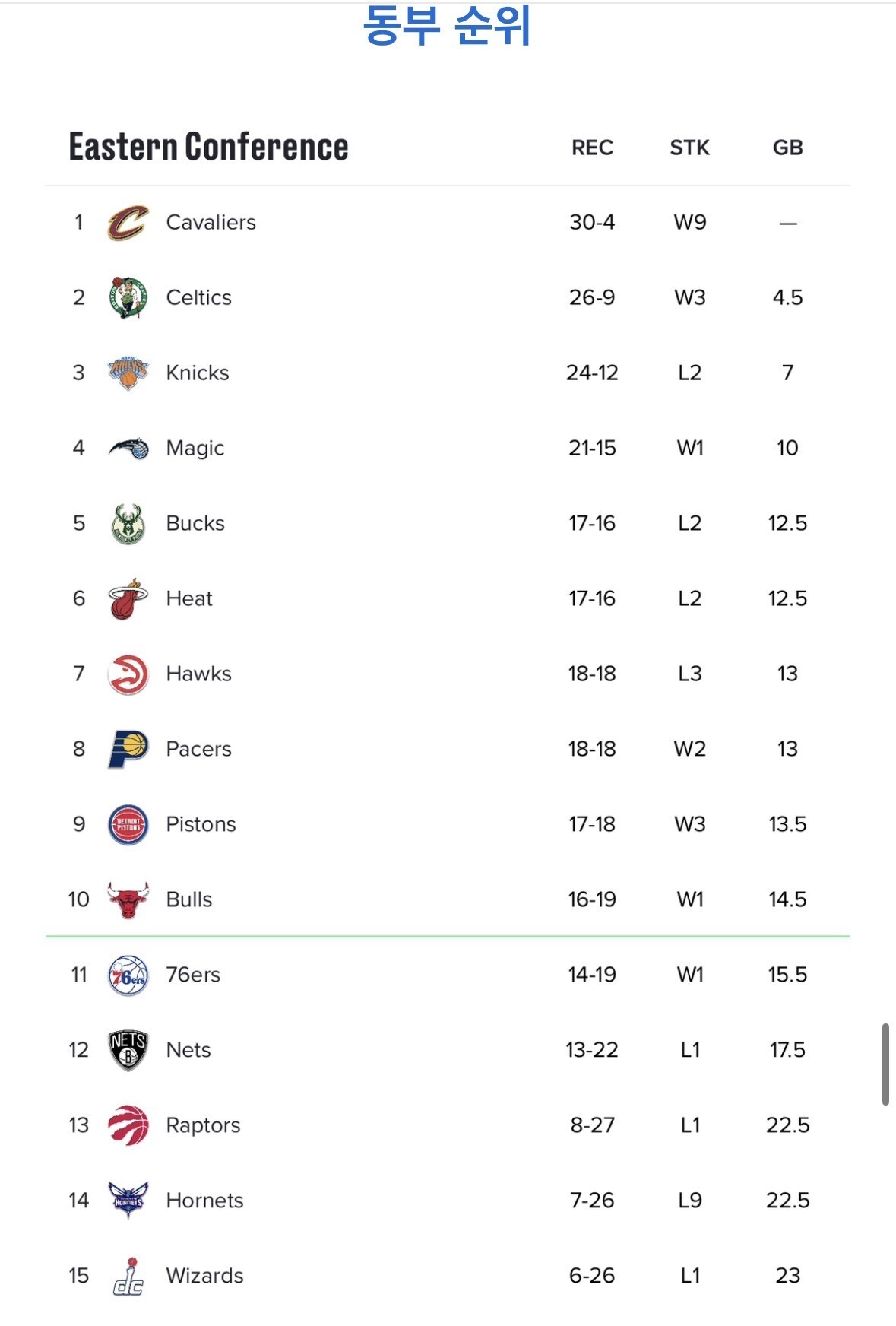This screenshot has width=896, height=1326.
Task: Click the Celtics team logo
Action: pos(128,297)
